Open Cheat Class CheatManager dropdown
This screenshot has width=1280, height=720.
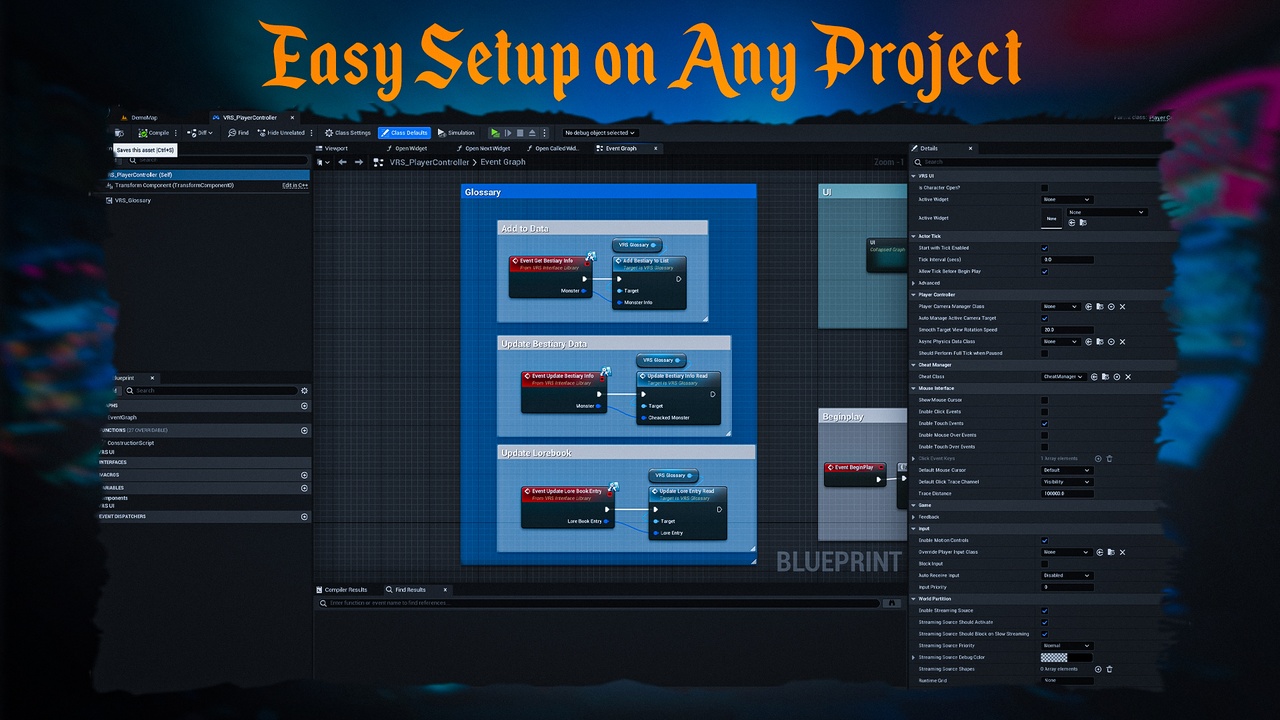pos(1064,377)
